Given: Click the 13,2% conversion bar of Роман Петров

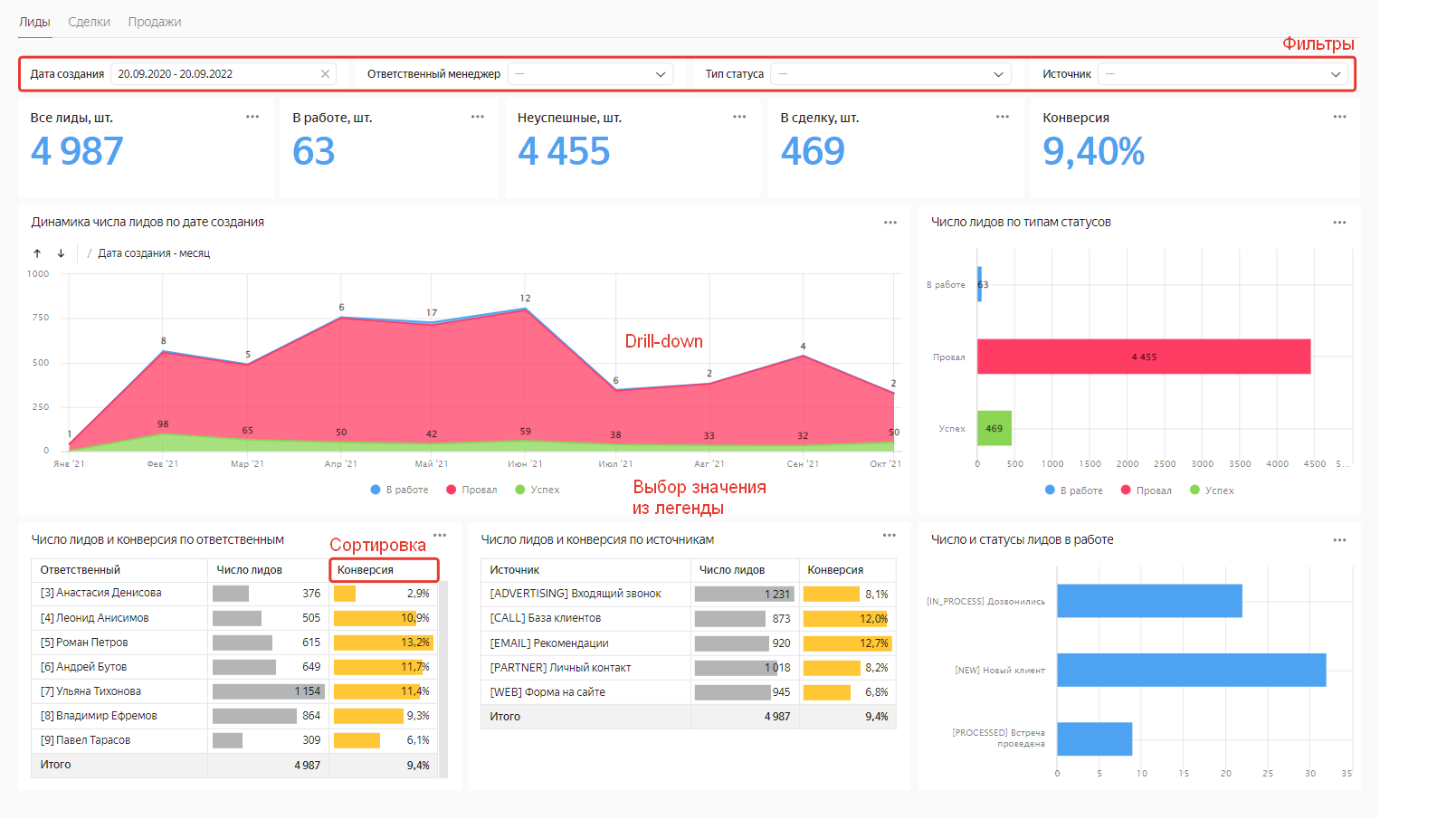Looking at the screenshot, I should tap(384, 643).
